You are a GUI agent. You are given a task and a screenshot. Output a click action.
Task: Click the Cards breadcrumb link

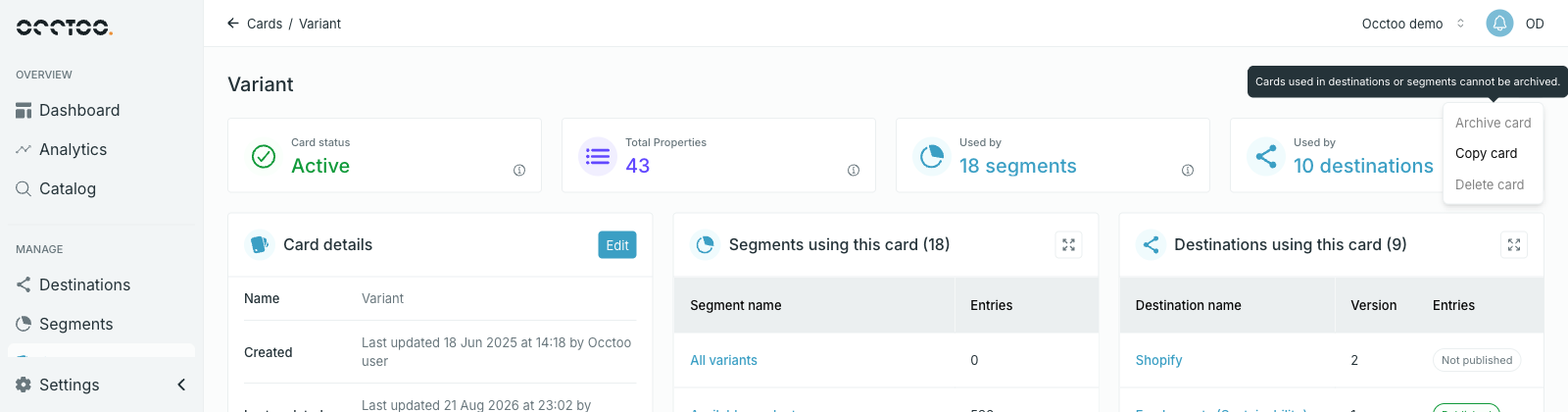(x=265, y=24)
